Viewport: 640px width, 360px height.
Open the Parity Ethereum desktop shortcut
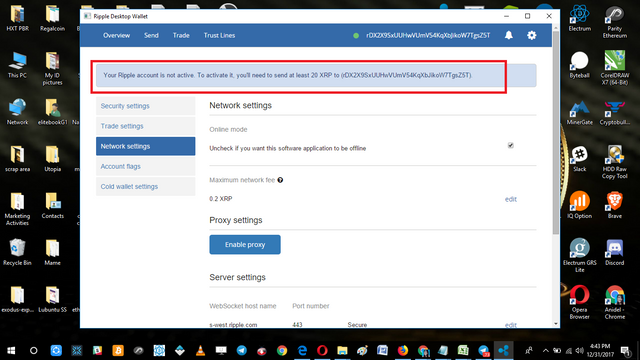[615, 22]
